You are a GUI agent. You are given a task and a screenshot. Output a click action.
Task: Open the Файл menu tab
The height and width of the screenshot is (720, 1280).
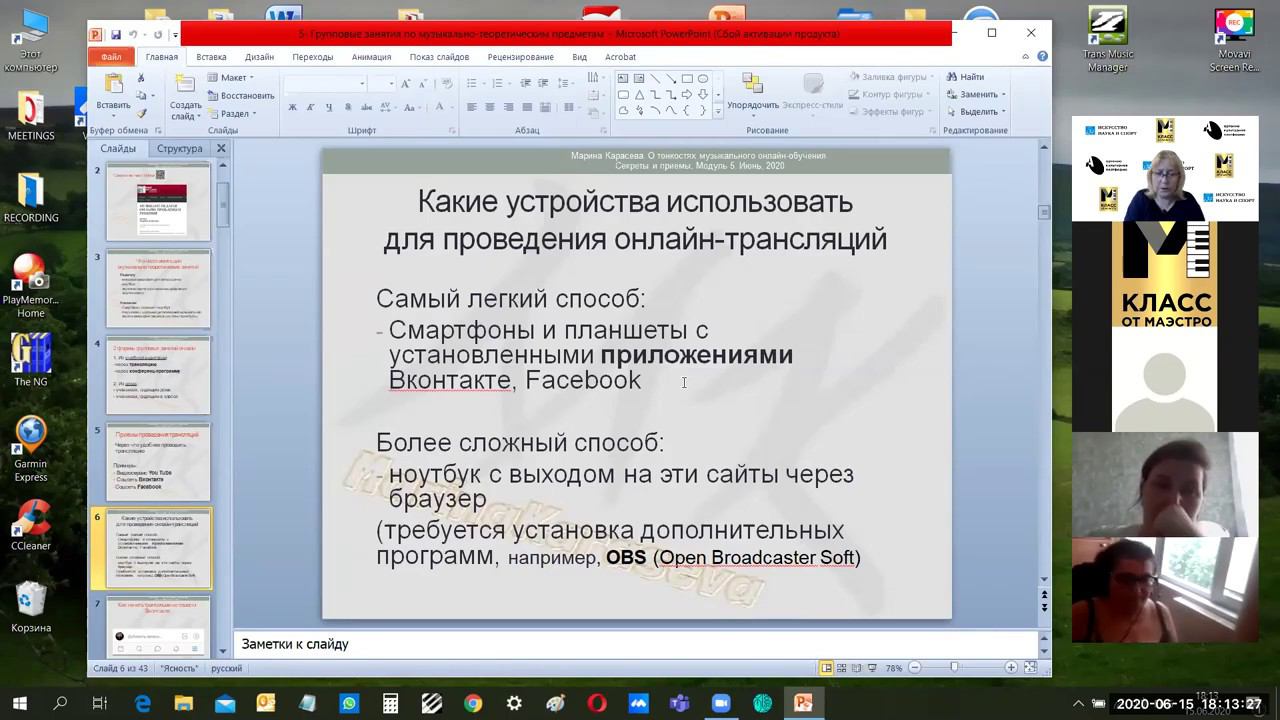click(x=111, y=57)
